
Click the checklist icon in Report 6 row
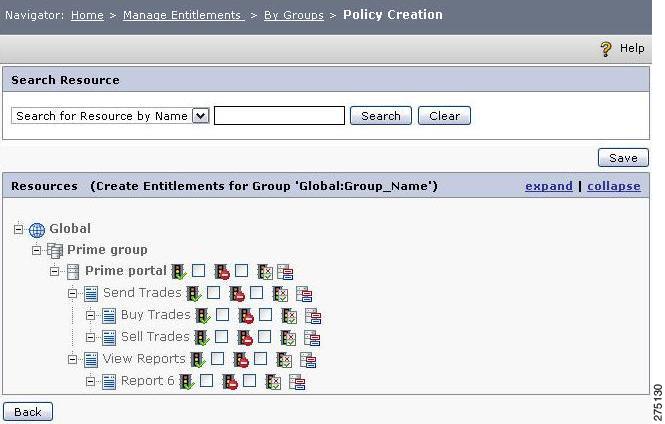[274, 382]
